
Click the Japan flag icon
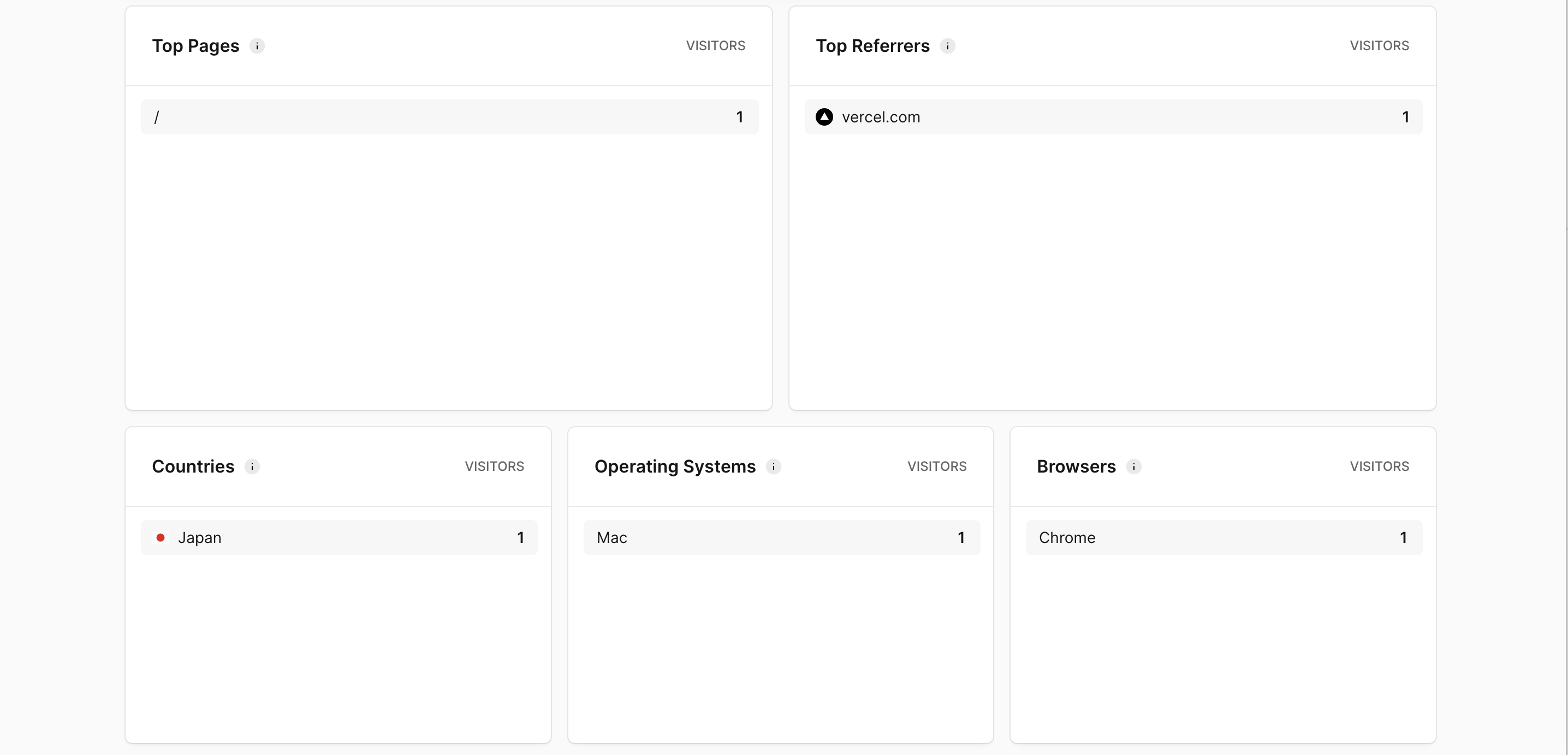click(x=161, y=538)
